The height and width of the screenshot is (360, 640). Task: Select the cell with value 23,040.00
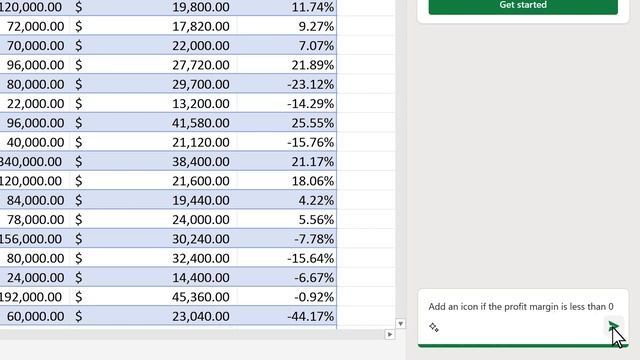click(153, 316)
